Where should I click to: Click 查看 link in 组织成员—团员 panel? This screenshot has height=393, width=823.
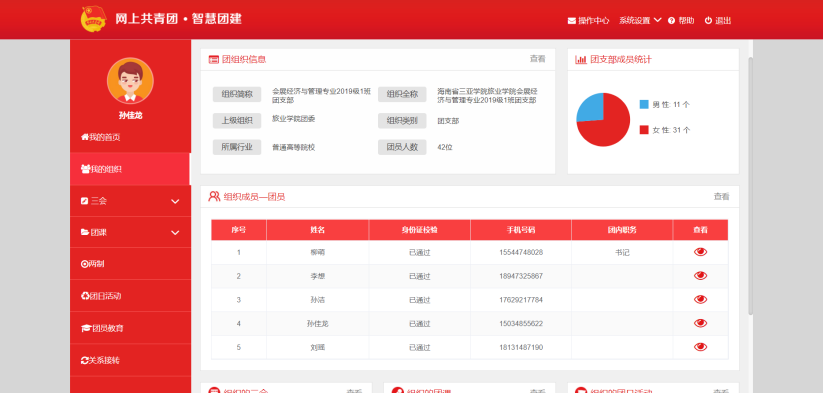[x=721, y=196]
